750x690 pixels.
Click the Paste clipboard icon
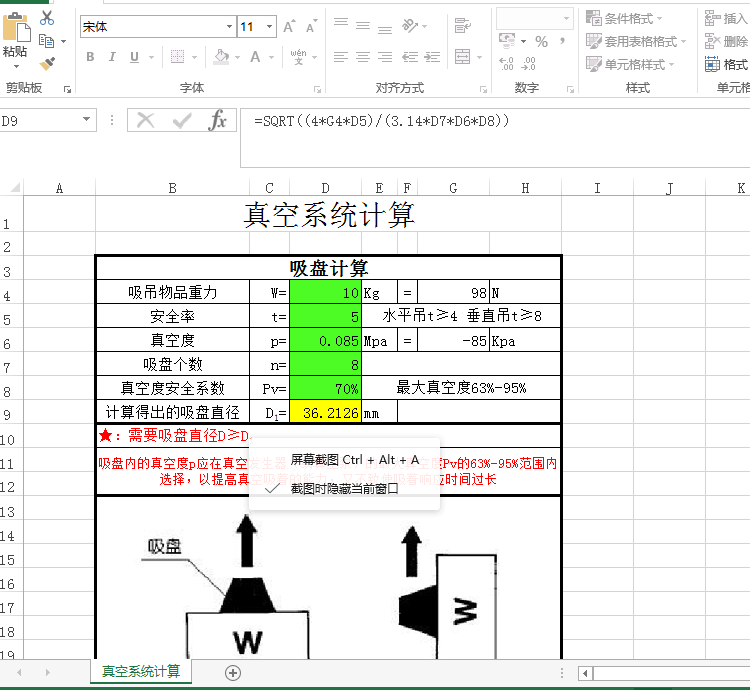point(15,30)
